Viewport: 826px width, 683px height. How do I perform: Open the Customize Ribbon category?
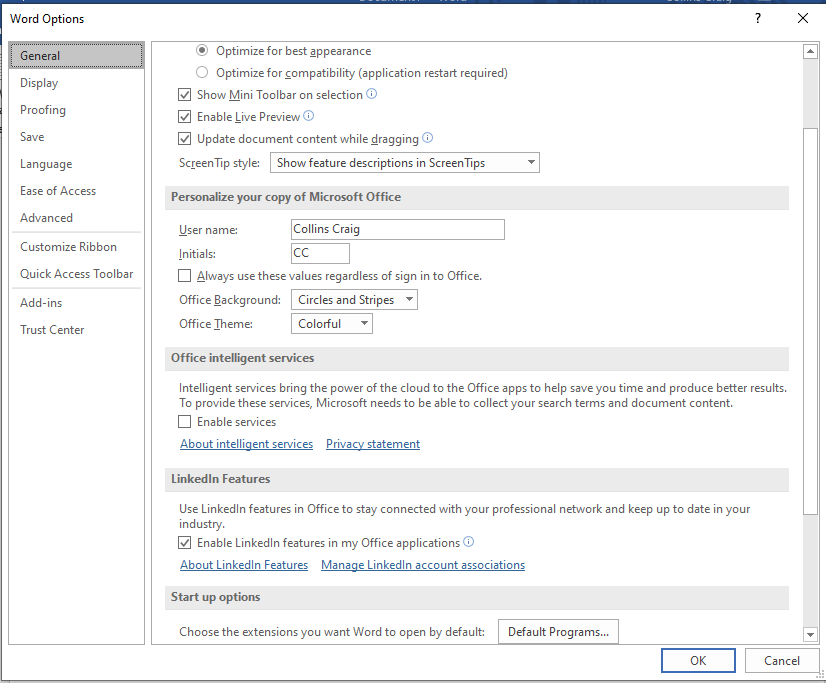coord(68,247)
